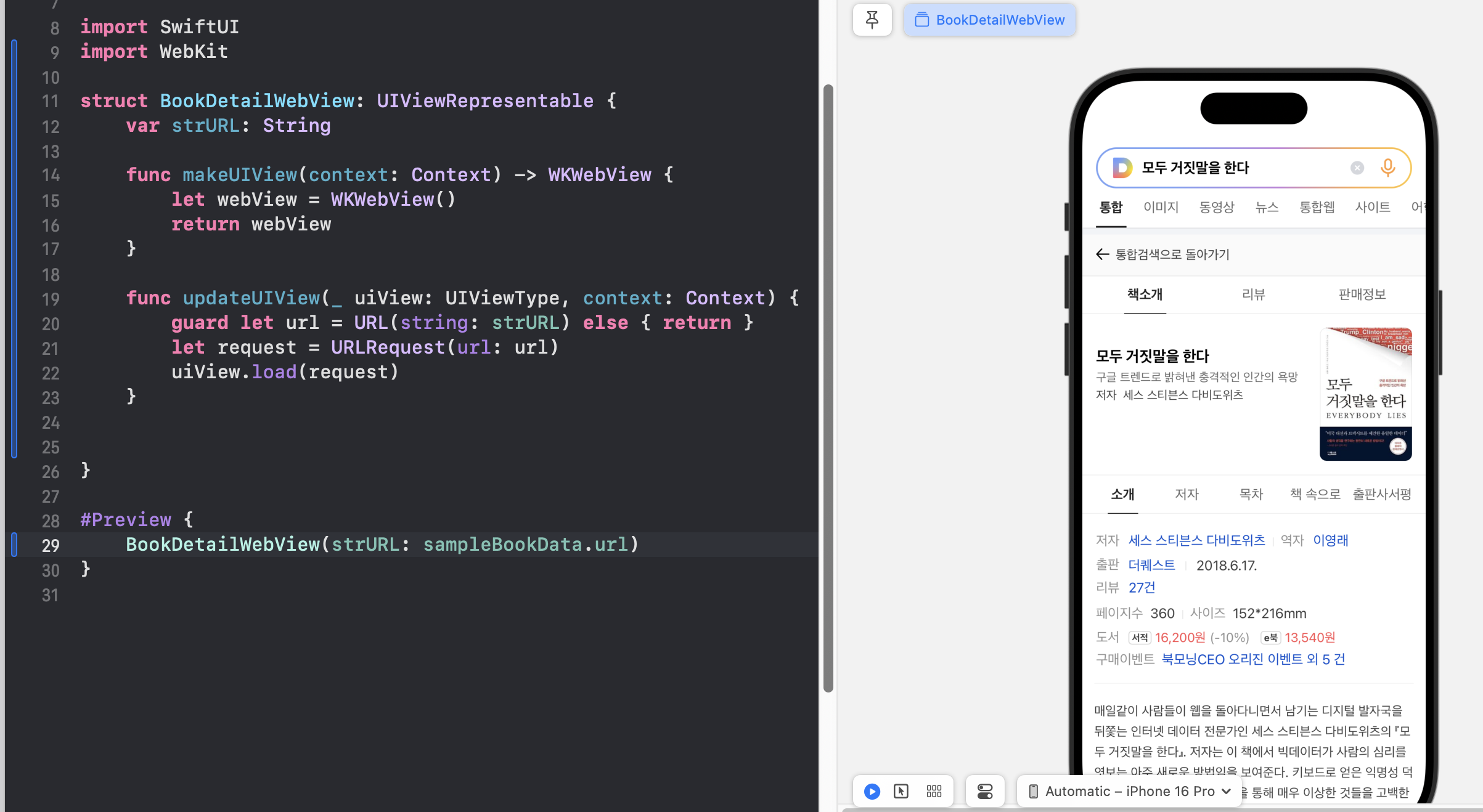Switch to the 리뷰 tab

[1253, 294]
